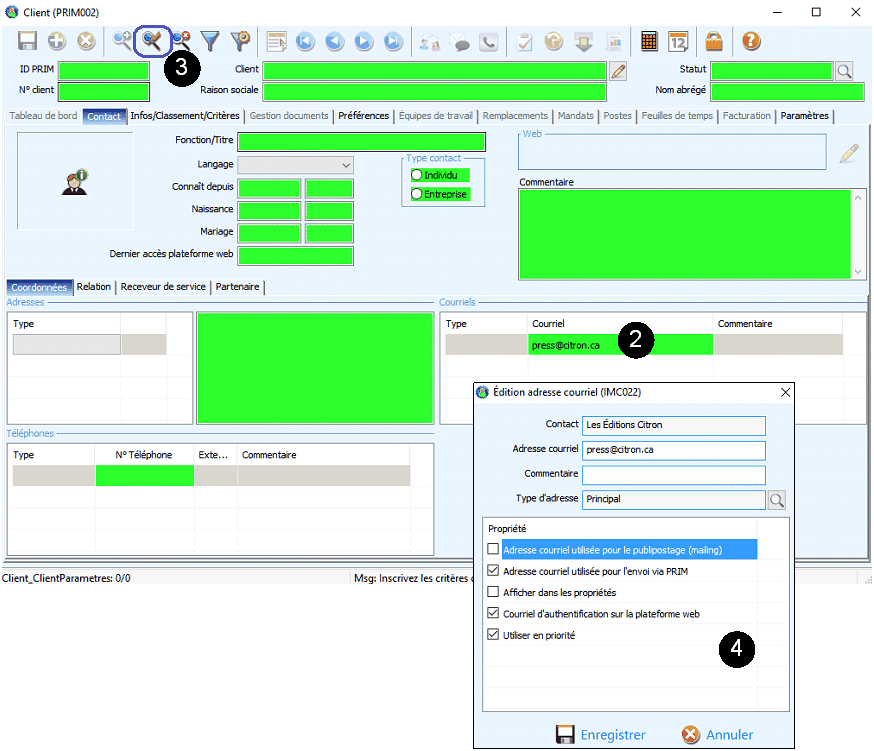Click the Annuler button
874x751 pixels.
pos(717,734)
